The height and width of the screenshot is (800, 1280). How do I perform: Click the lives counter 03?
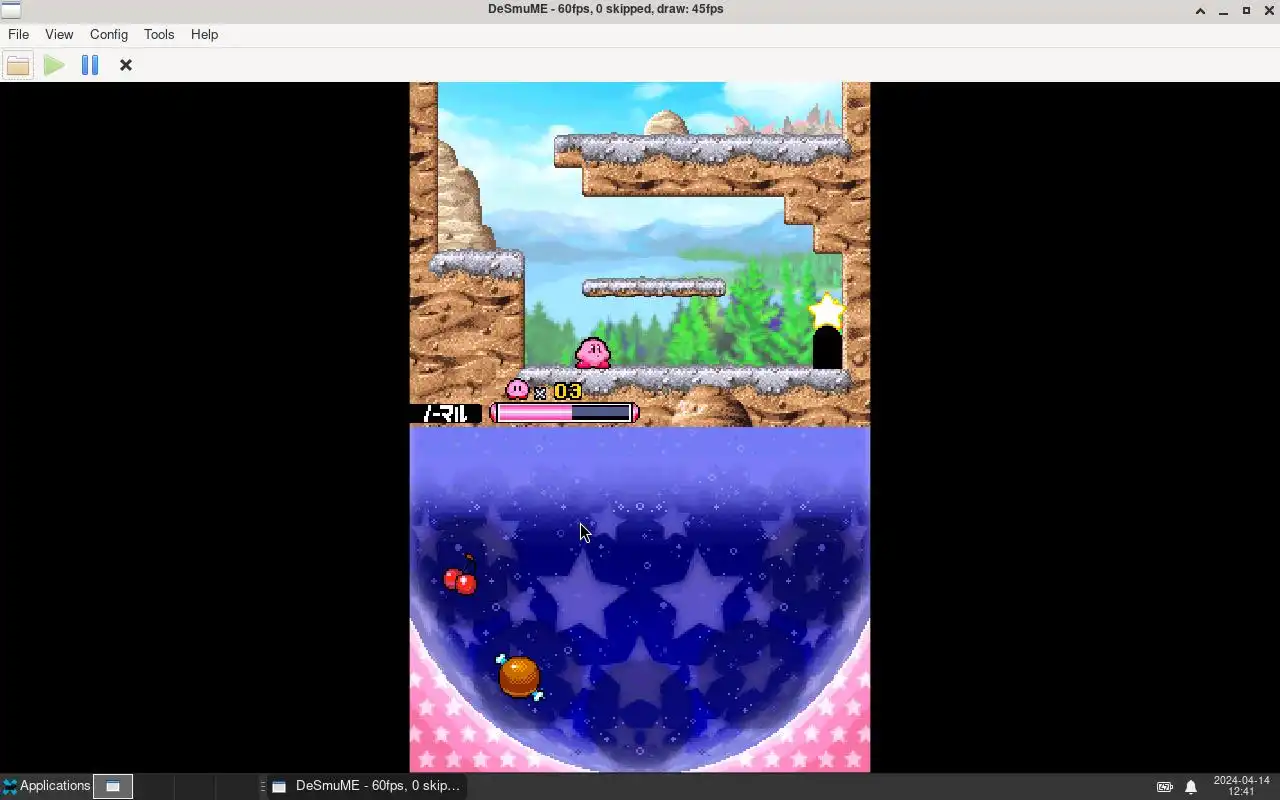pyautogui.click(x=568, y=391)
